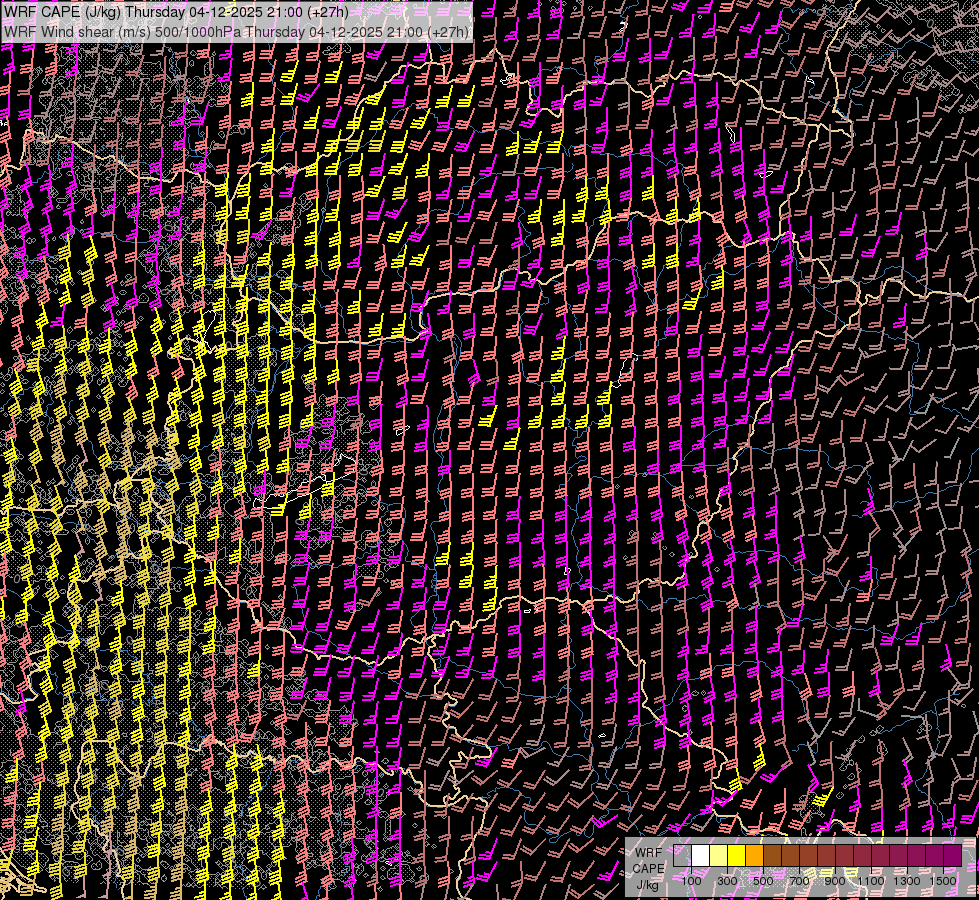Click the 100 legend value
Image resolution: width=979 pixels, height=900 pixels.
coord(691,881)
